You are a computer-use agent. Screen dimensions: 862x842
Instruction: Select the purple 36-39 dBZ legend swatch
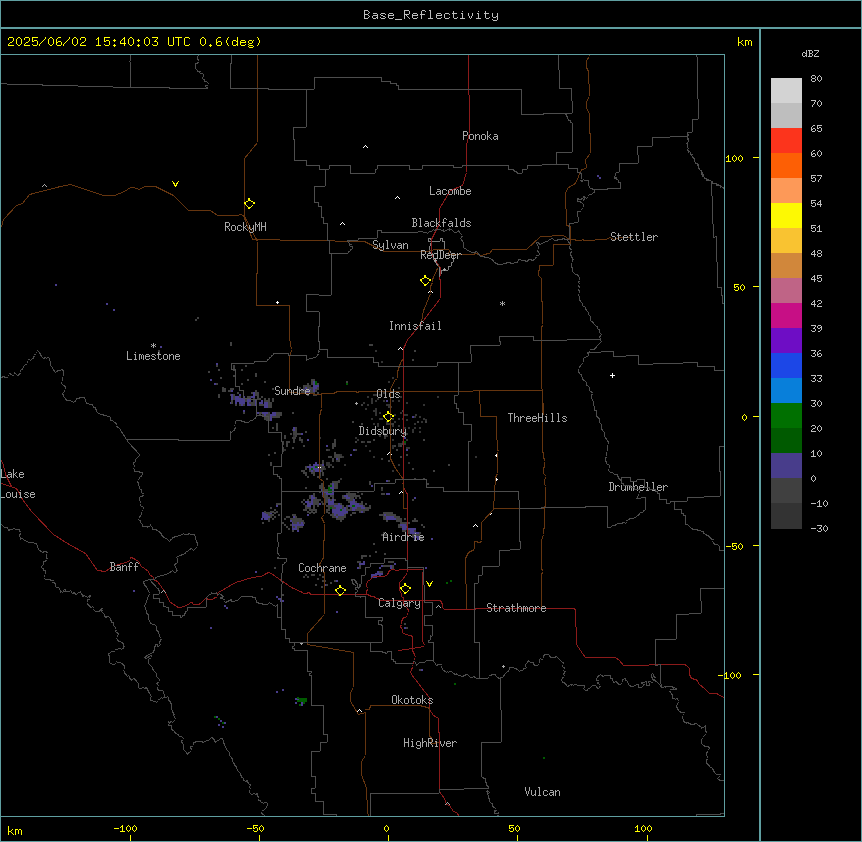(786, 340)
